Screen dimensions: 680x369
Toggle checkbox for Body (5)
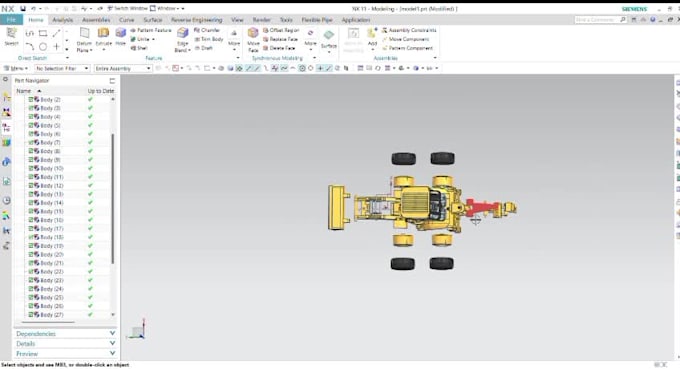tap(31, 125)
